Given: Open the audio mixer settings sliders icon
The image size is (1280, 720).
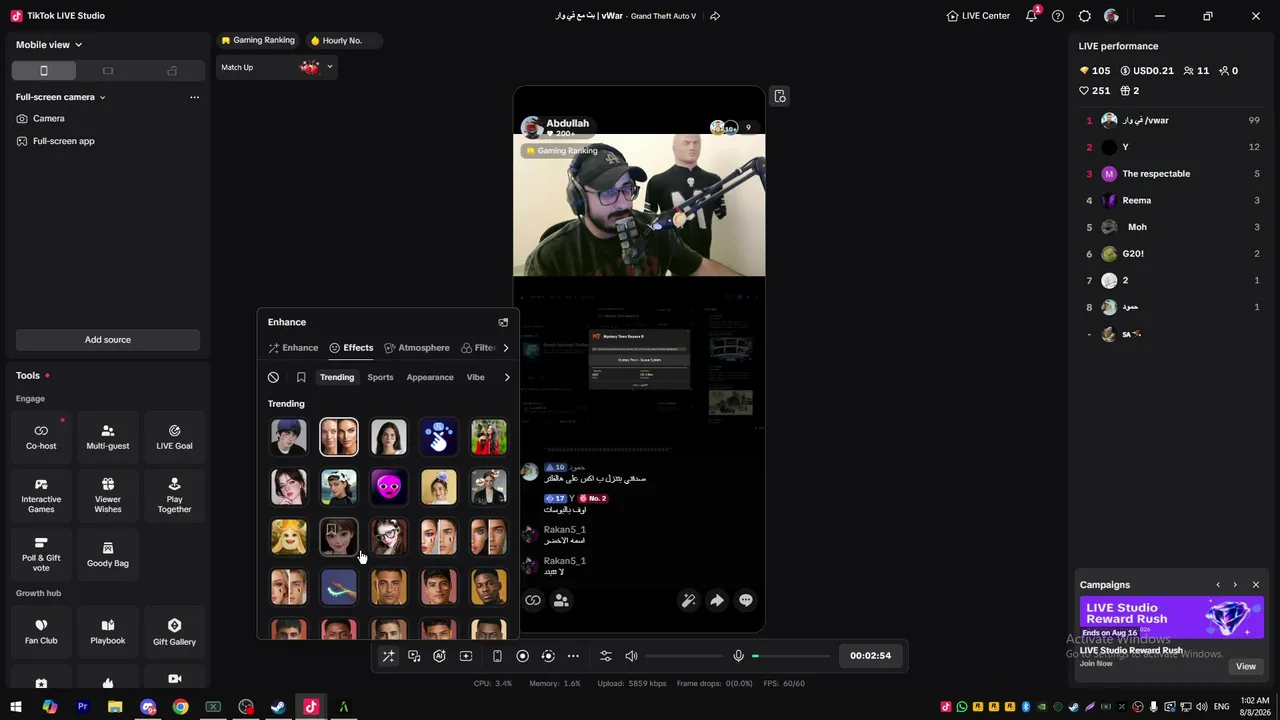Looking at the screenshot, I should (606, 656).
